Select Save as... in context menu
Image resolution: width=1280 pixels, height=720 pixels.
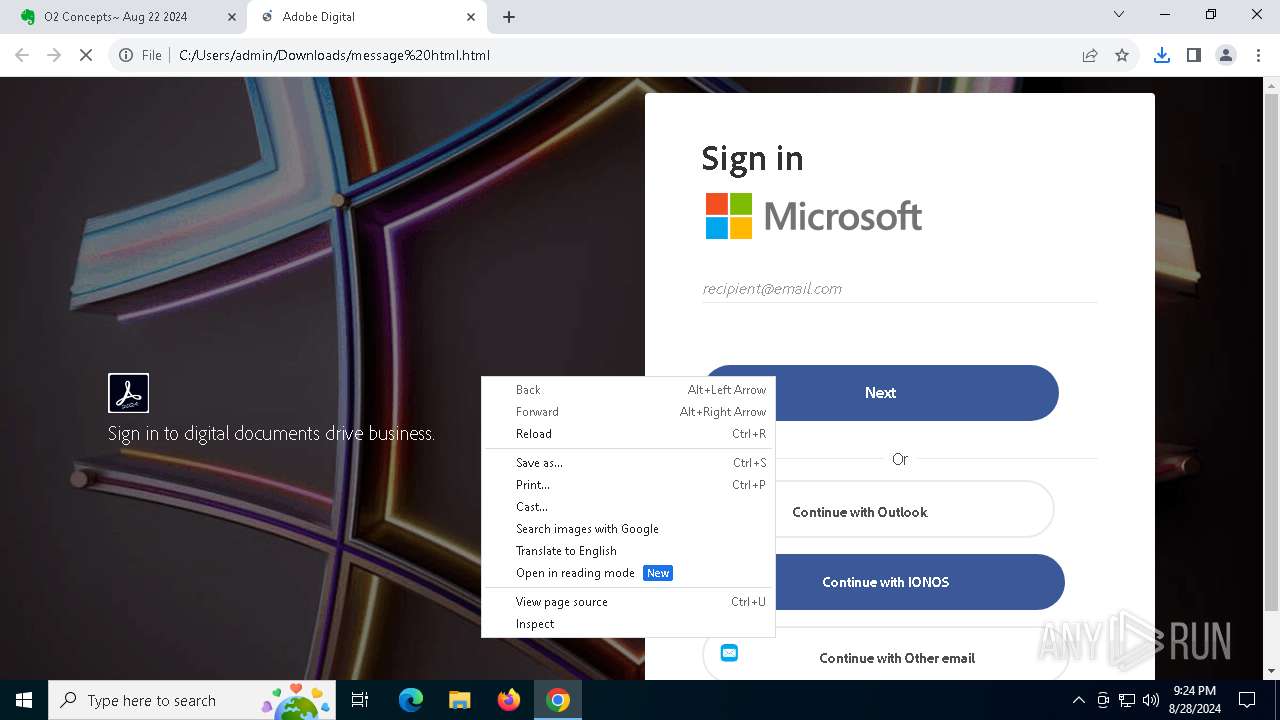click(x=628, y=463)
